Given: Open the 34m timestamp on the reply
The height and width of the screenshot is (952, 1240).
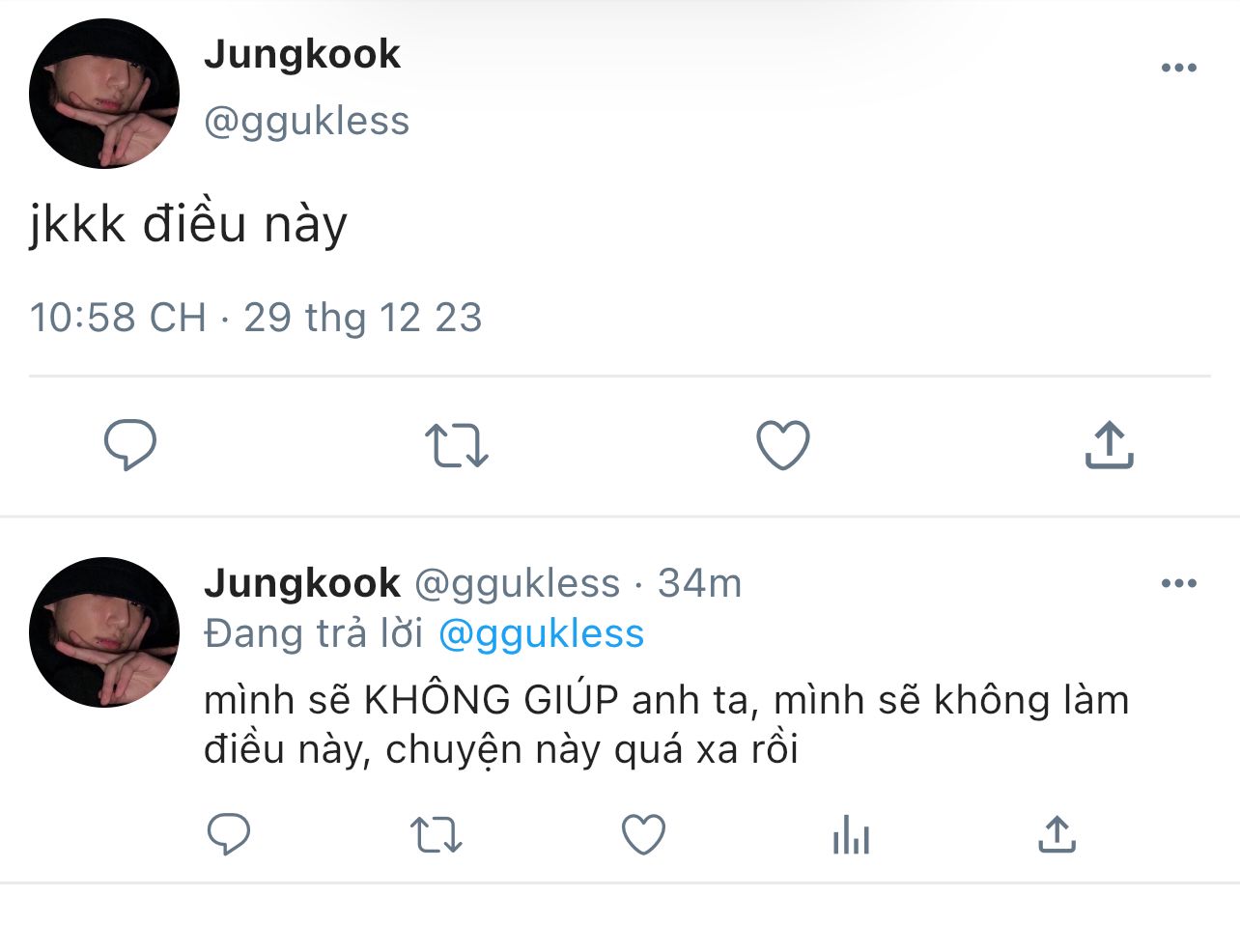Looking at the screenshot, I should click(x=700, y=583).
